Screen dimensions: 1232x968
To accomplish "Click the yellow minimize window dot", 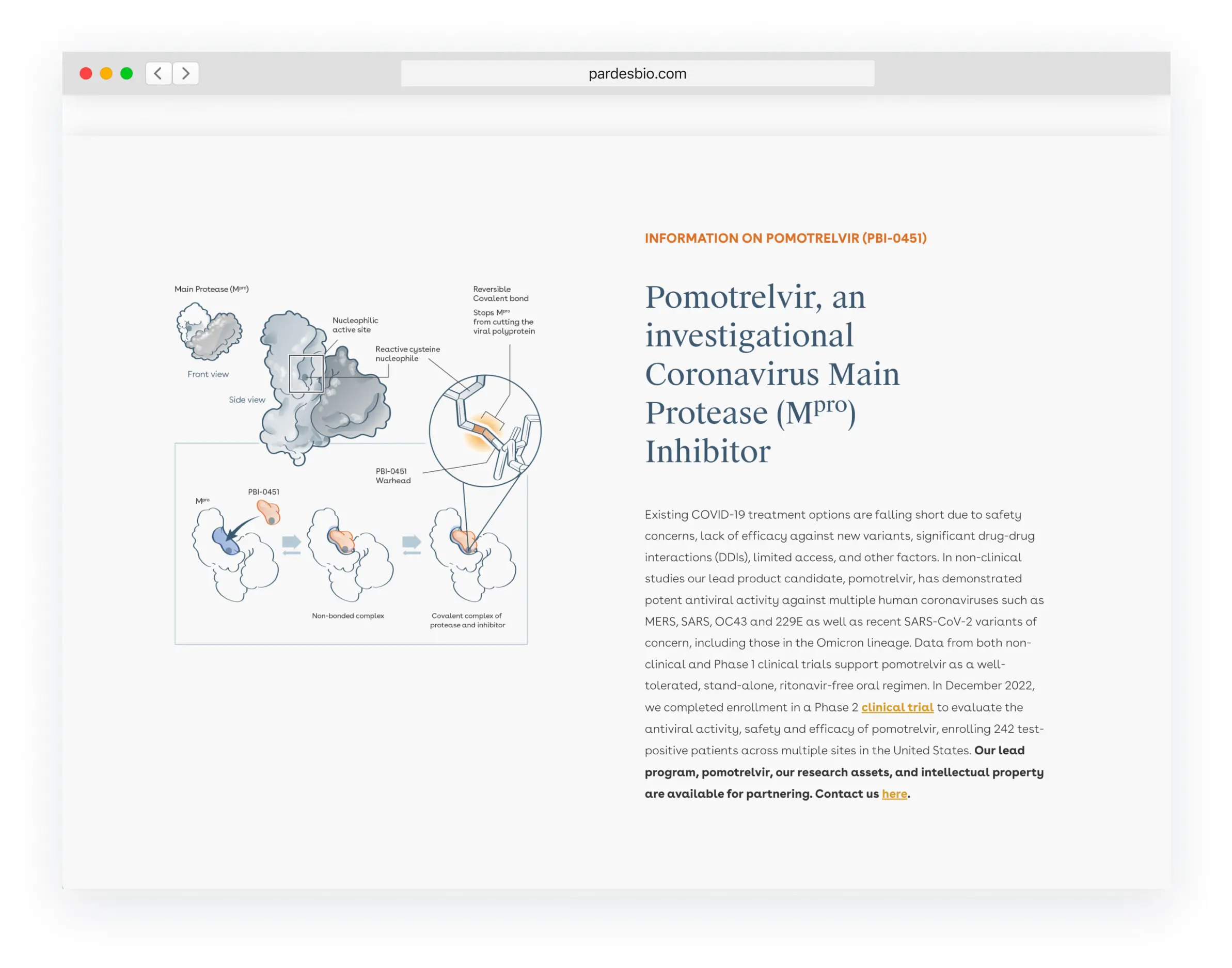I will [106, 73].
